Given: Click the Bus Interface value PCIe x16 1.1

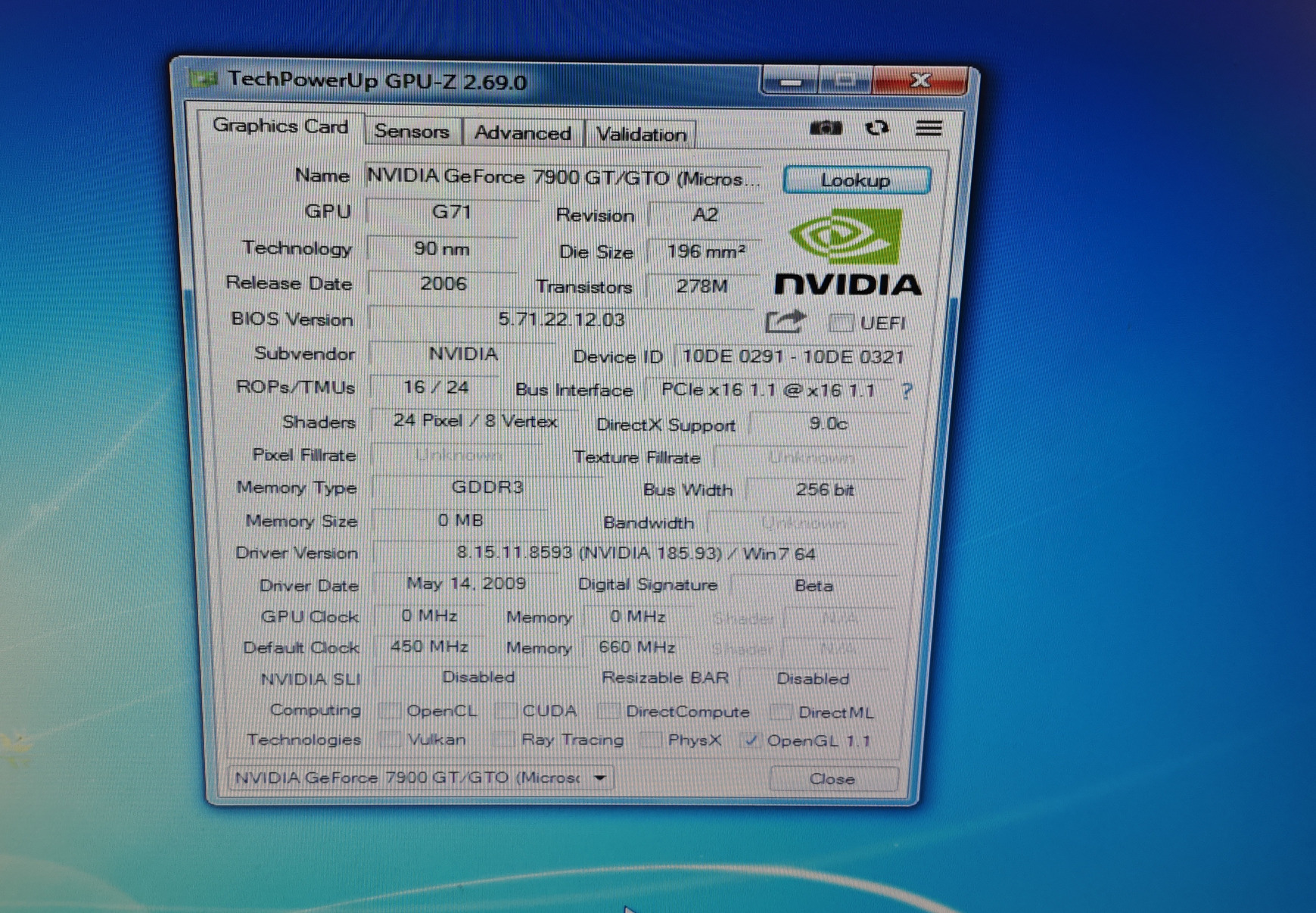Looking at the screenshot, I should pyautogui.click(x=768, y=390).
